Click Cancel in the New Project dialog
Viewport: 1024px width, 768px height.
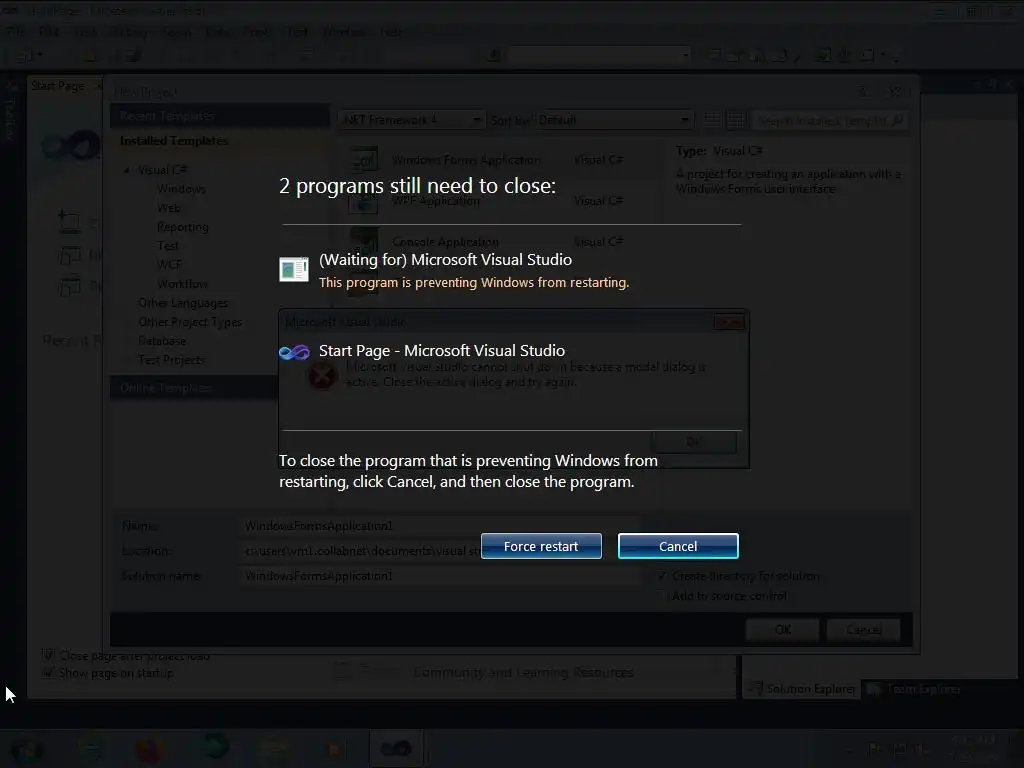pos(863,630)
